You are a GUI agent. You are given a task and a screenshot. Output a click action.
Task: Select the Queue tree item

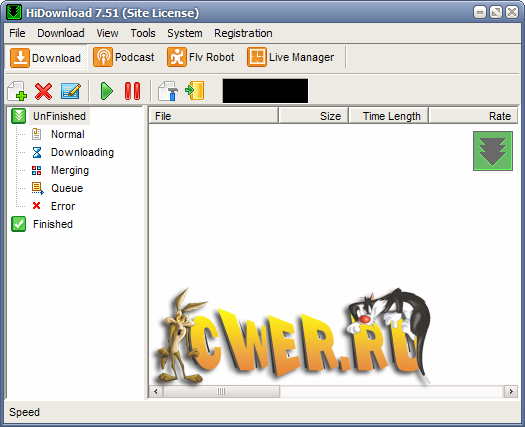[67, 188]
